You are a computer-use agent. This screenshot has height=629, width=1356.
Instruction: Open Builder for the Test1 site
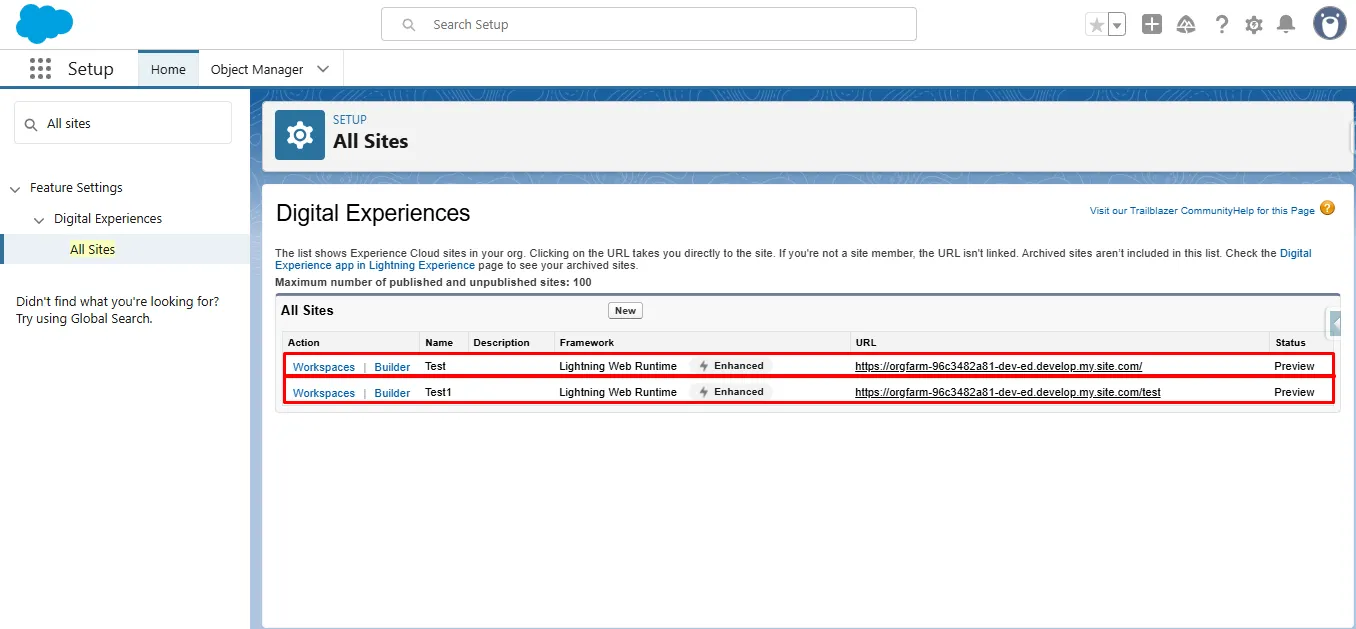click(392, 393)
